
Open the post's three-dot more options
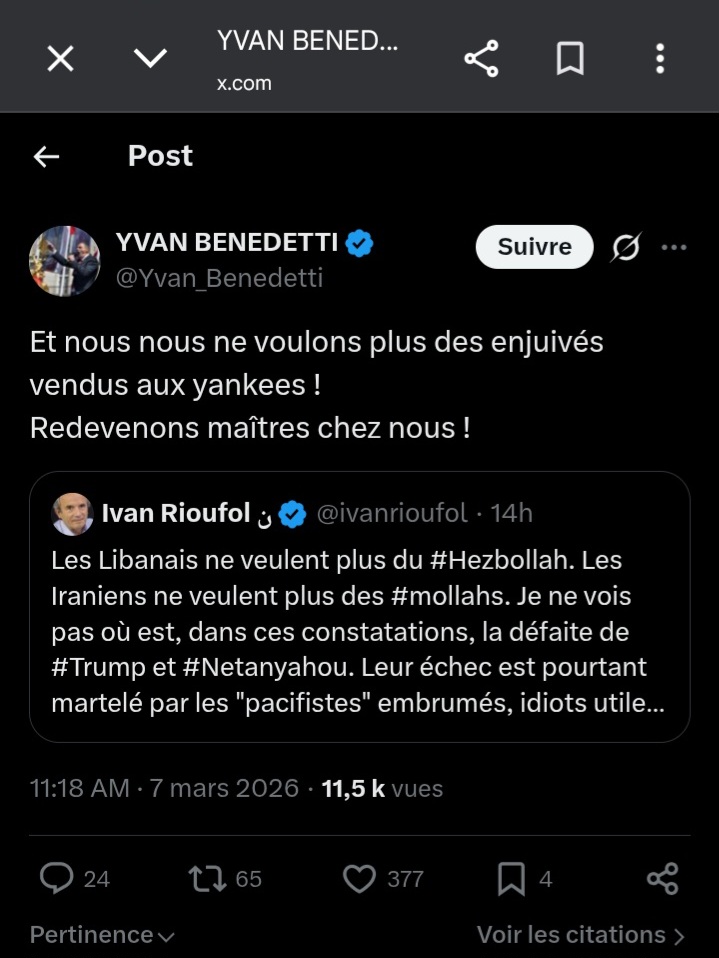[x=675, y=247]
